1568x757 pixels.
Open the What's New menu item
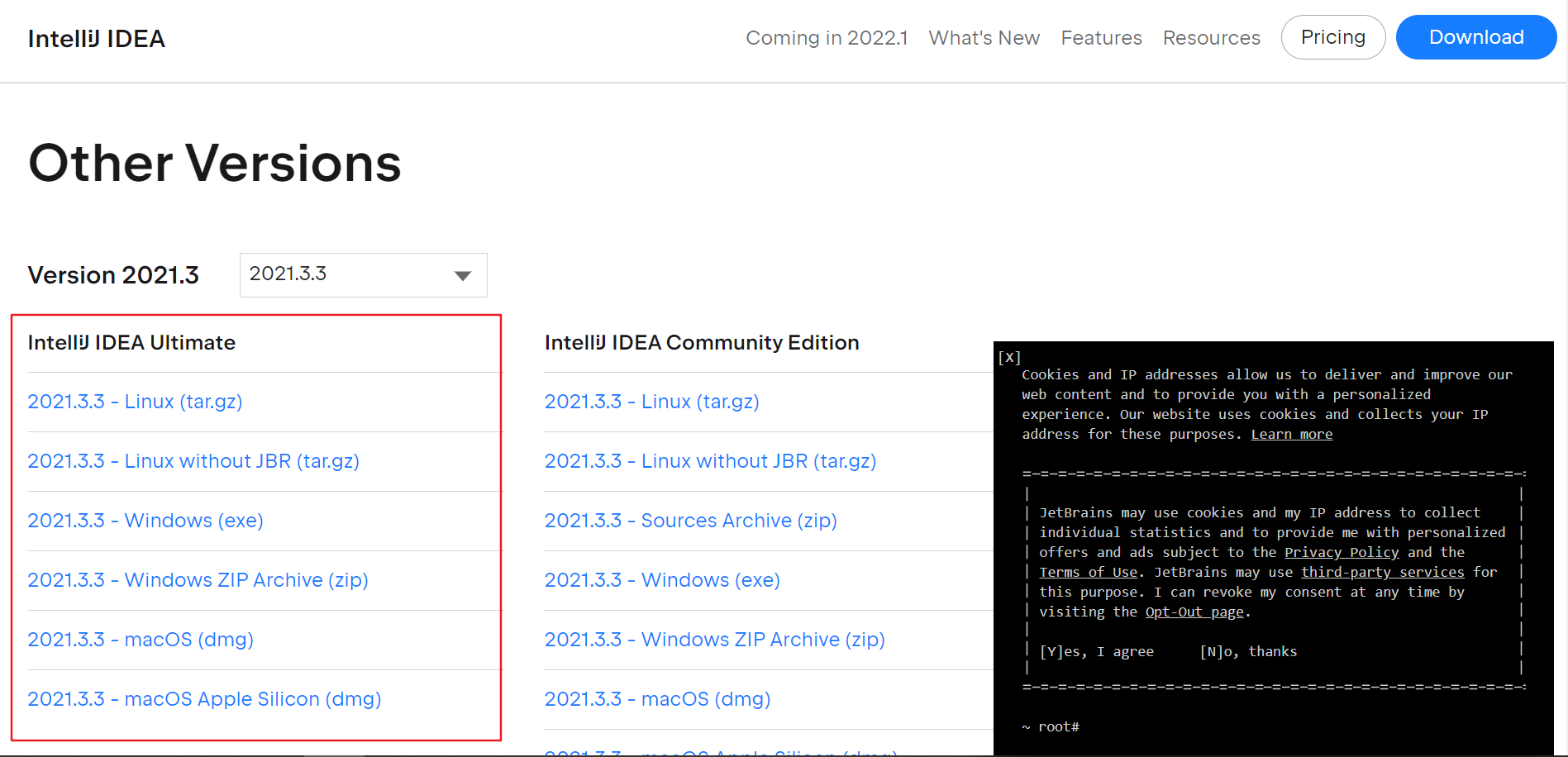[x=984, y=38]
